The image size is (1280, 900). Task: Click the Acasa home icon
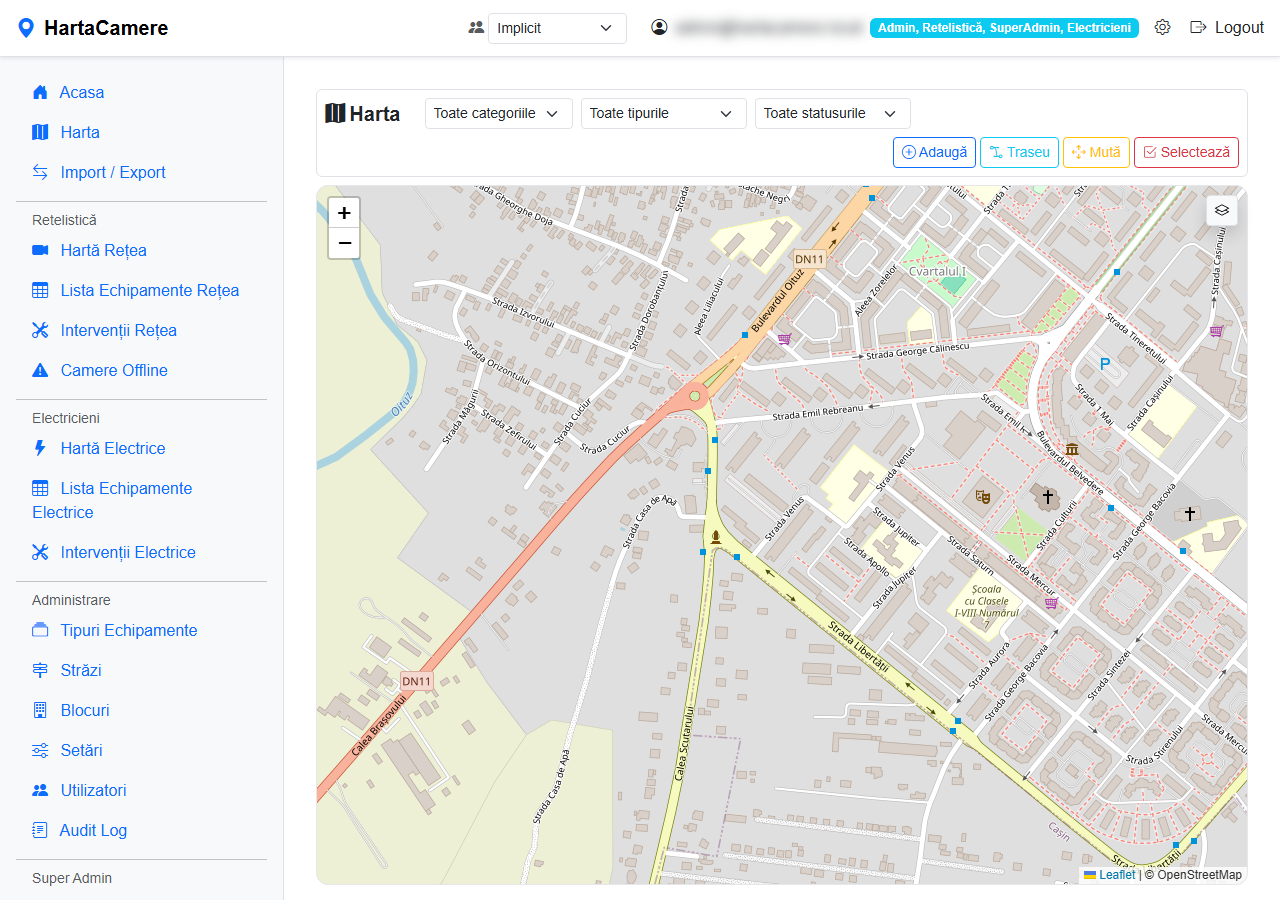pos(40,92)
